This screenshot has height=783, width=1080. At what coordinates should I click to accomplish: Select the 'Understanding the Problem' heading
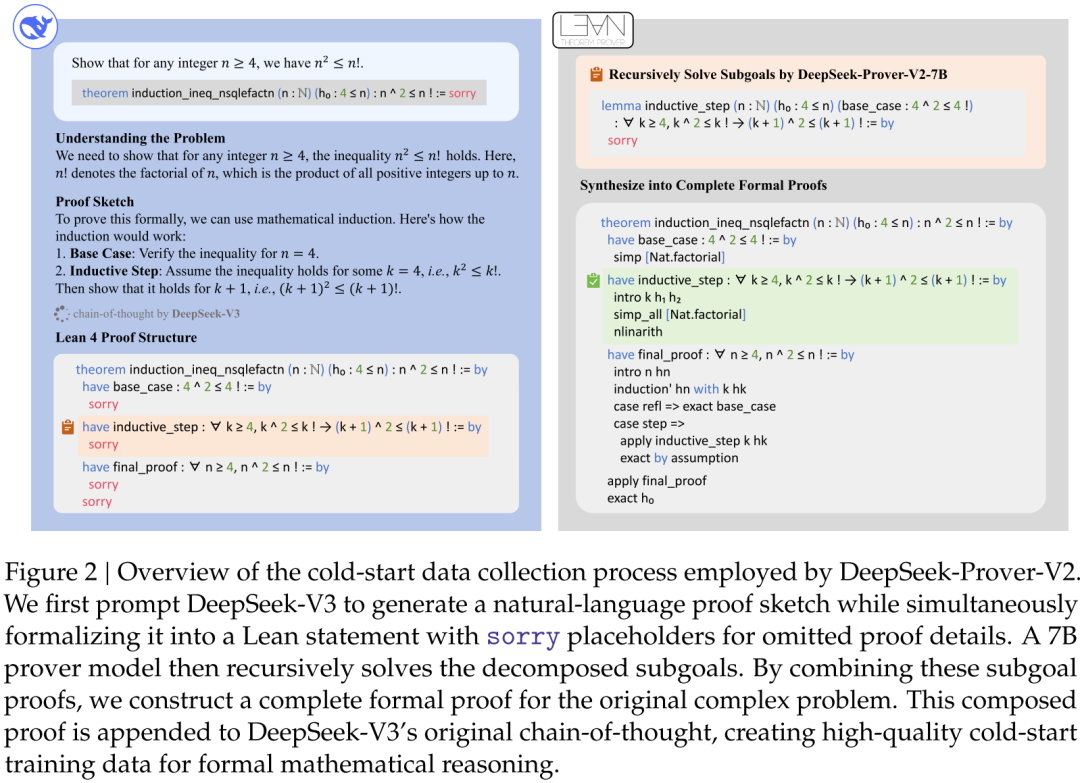(x=141, y=138)
